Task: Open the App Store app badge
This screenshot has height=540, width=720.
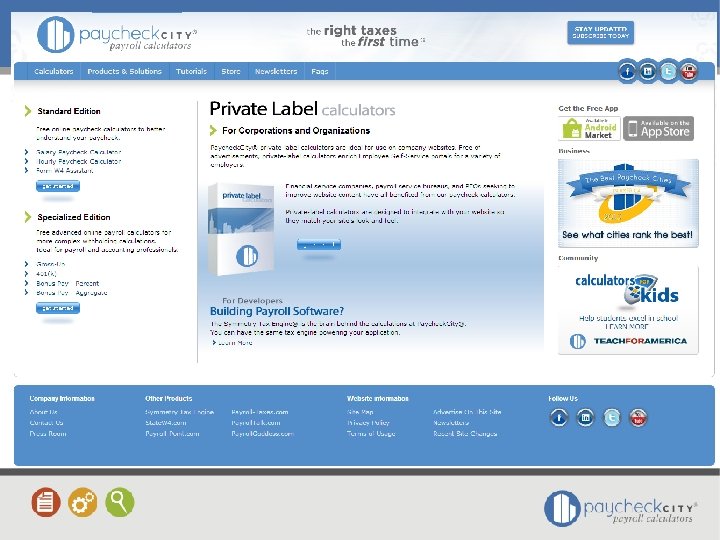Action: [x=658, y=128]
